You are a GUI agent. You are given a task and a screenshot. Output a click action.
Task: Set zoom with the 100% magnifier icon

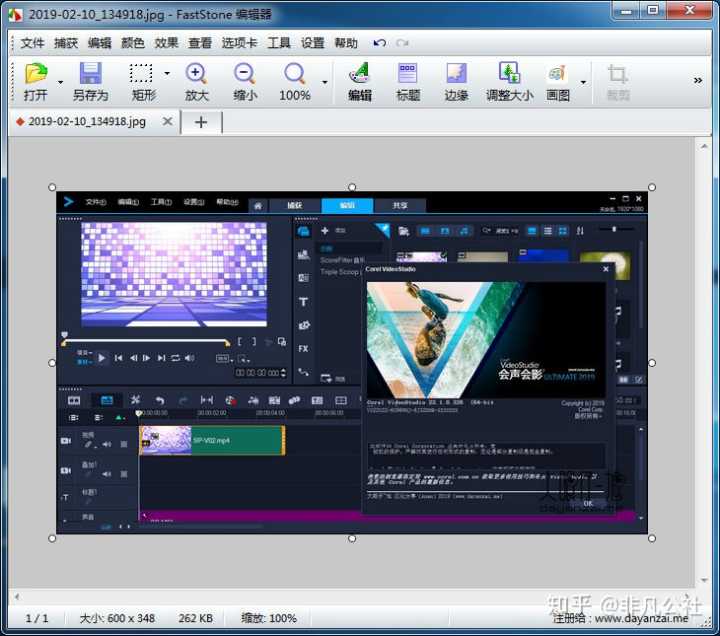[x=294, y=73]
